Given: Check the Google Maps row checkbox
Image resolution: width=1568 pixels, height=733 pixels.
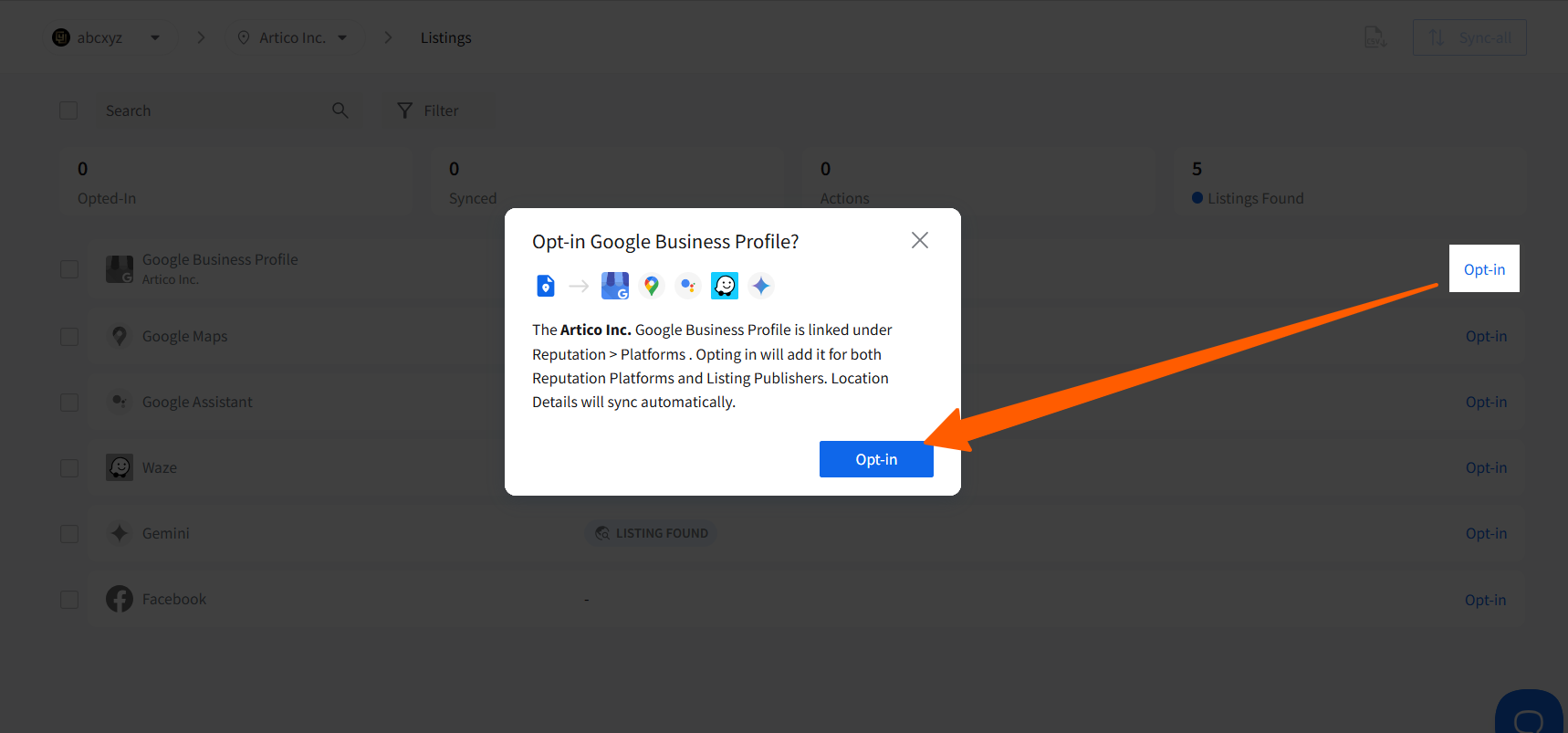Looking at the screenshot, I should point(69,336).
